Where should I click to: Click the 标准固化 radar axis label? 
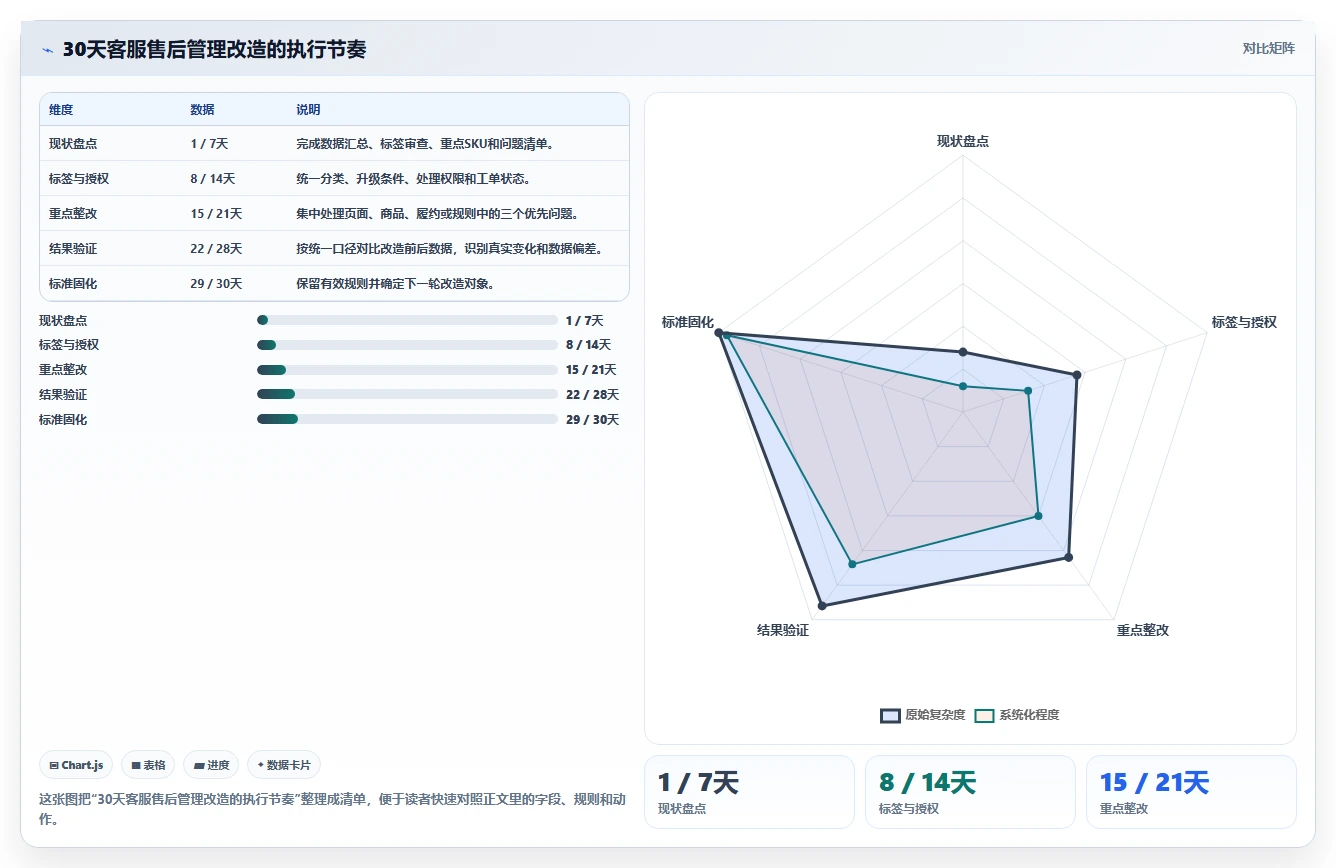[688, 322]
